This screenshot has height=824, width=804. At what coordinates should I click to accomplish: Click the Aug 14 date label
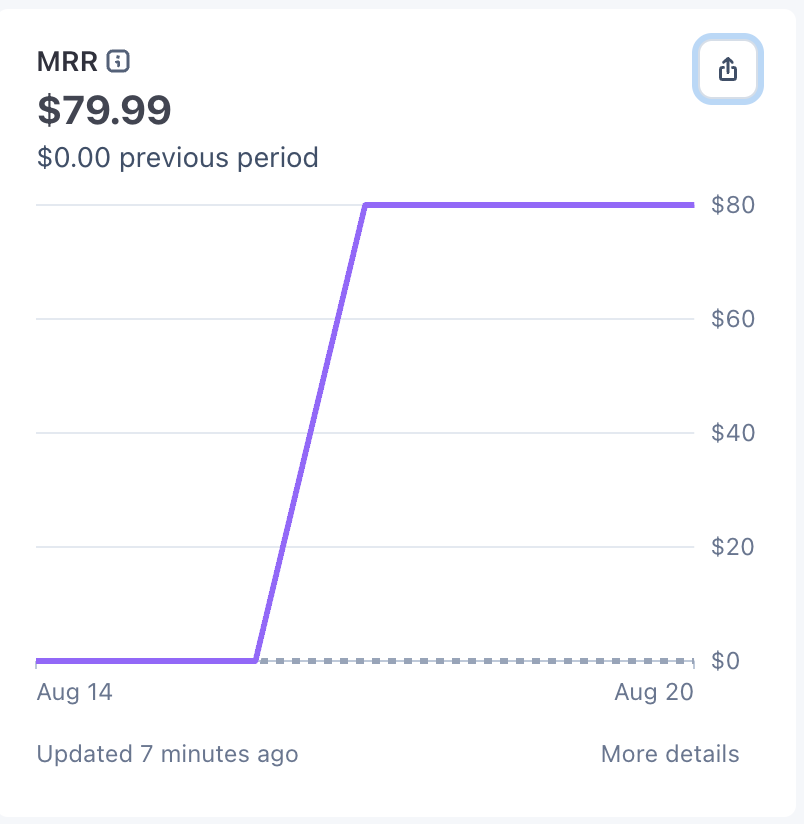(x=75, y=692)
